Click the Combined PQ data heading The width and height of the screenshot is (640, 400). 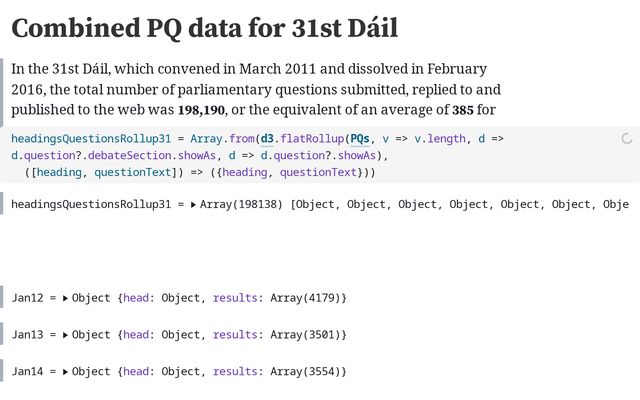[x=204, y=29]
